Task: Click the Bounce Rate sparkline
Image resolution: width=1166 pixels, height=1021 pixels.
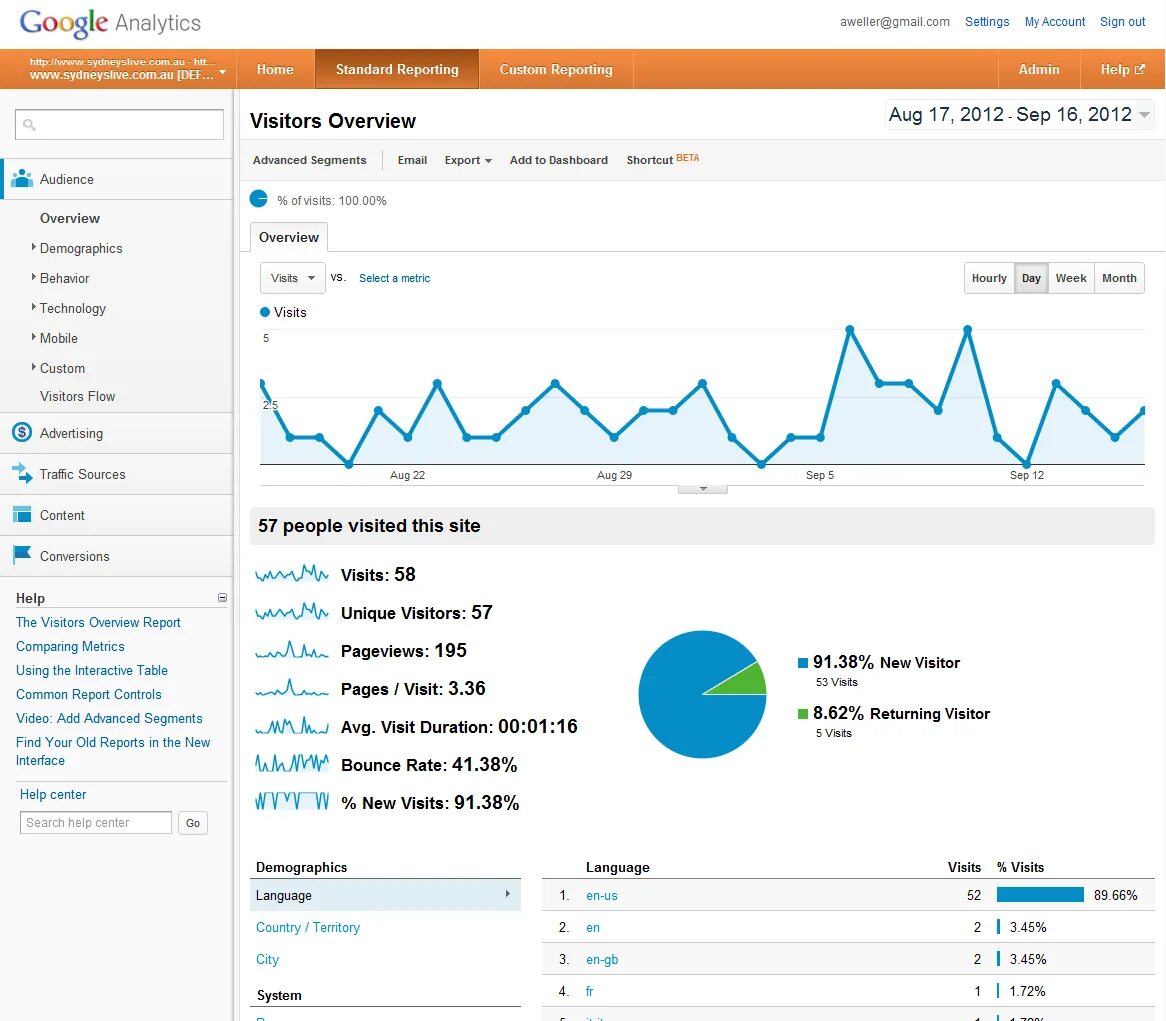Action: click(292, 764)
